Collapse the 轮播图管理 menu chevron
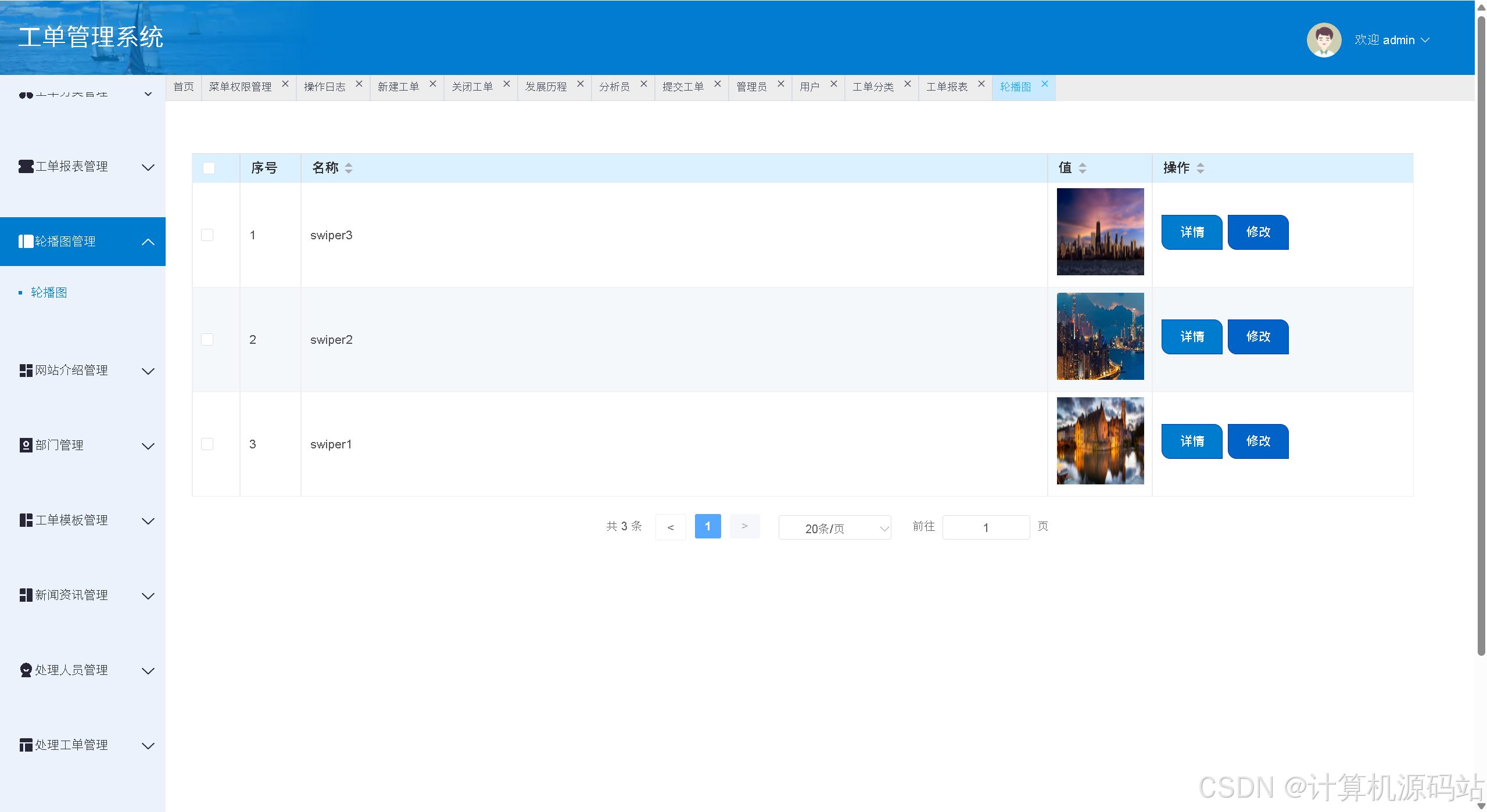The height and width of the screenshot is (812, 1487). [148, 242]
